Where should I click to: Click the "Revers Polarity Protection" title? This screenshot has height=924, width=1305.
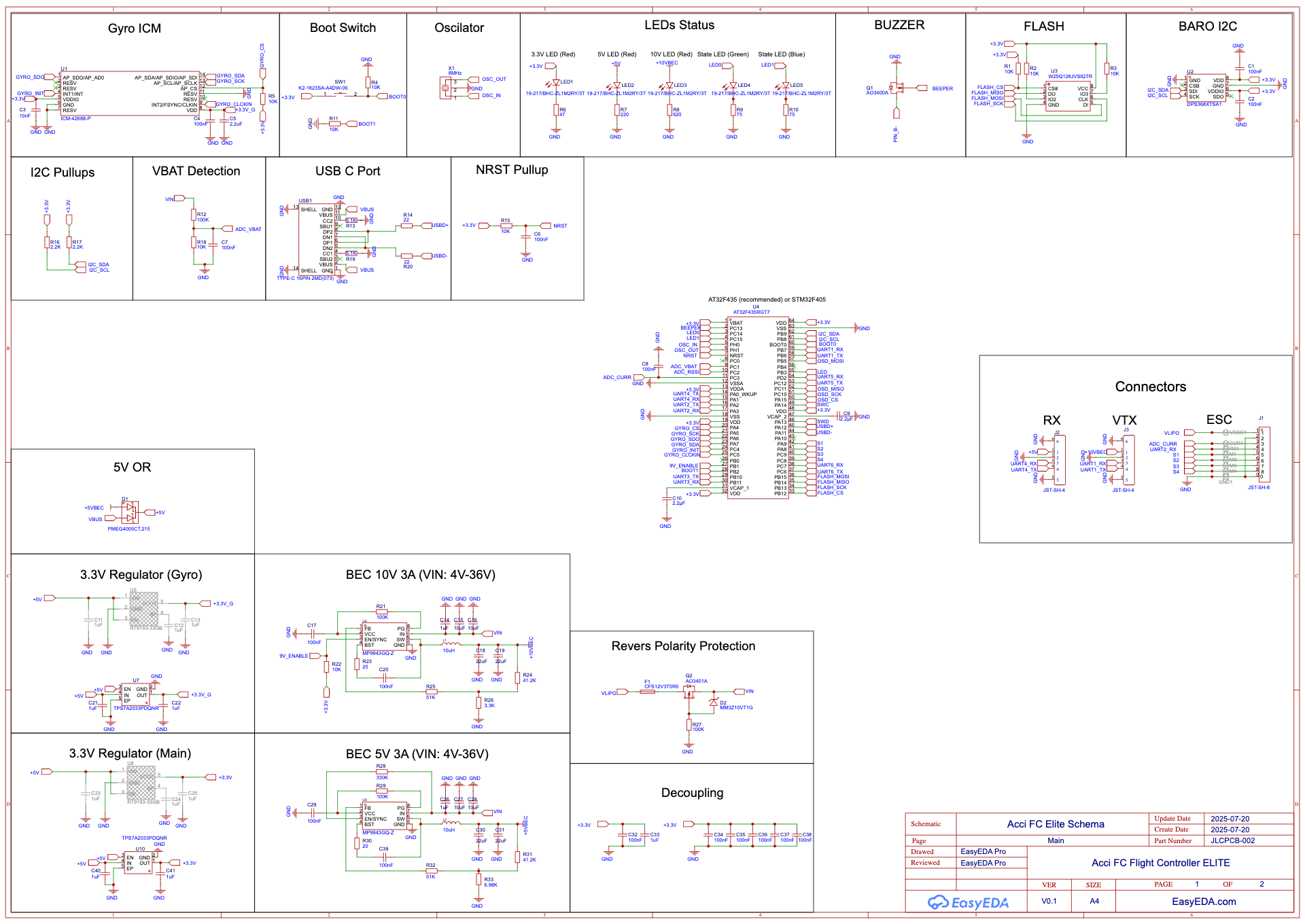(683, 646)
